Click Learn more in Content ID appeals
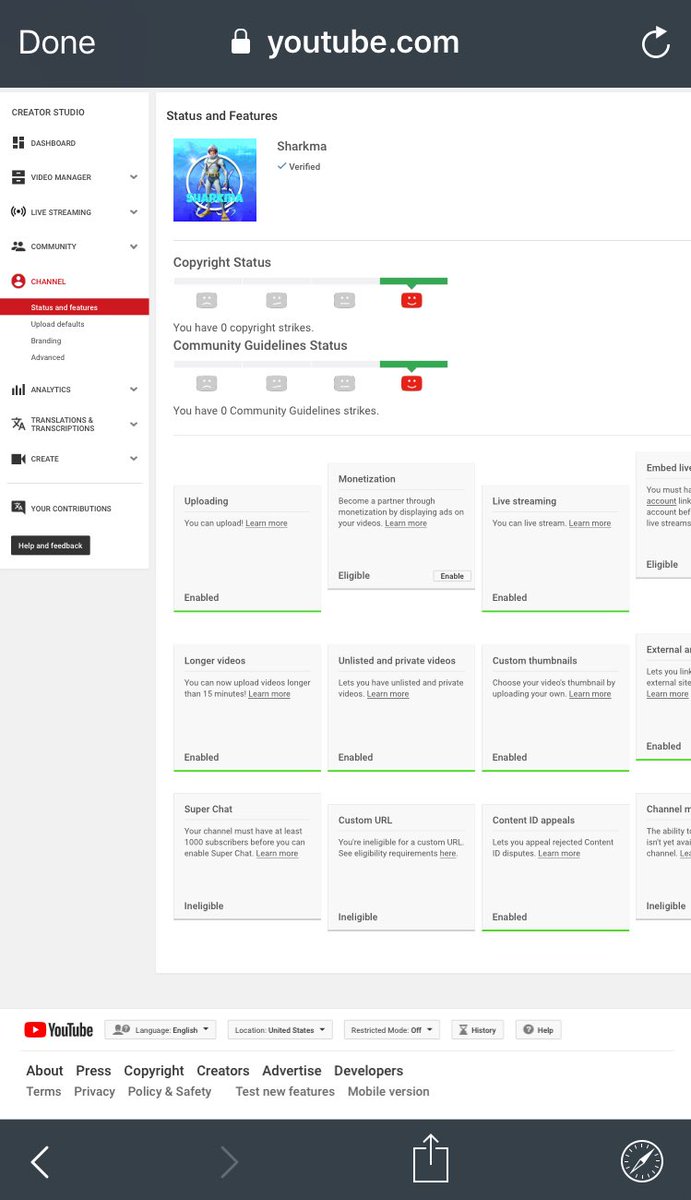 point(559,853)
